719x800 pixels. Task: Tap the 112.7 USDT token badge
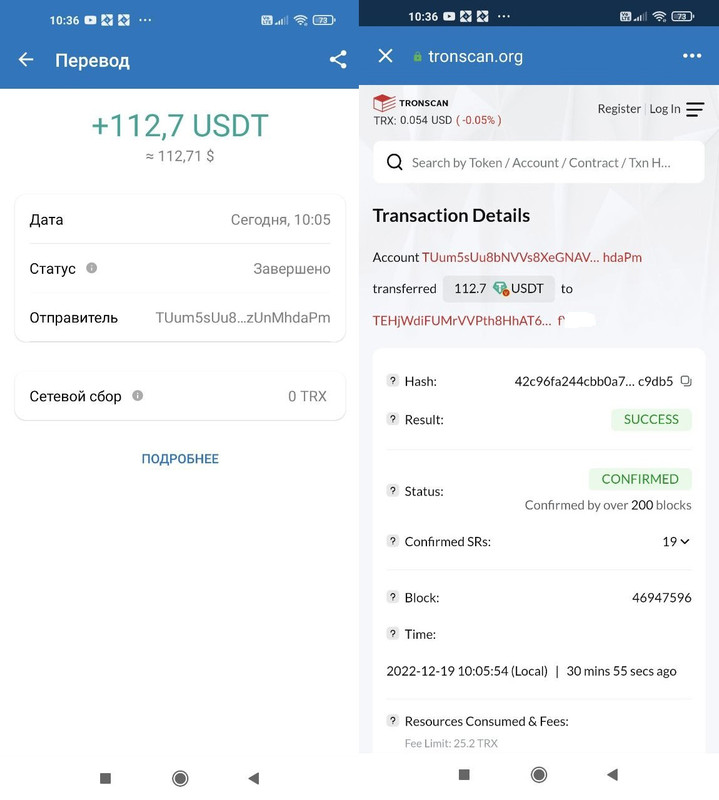tap(499, 289)
